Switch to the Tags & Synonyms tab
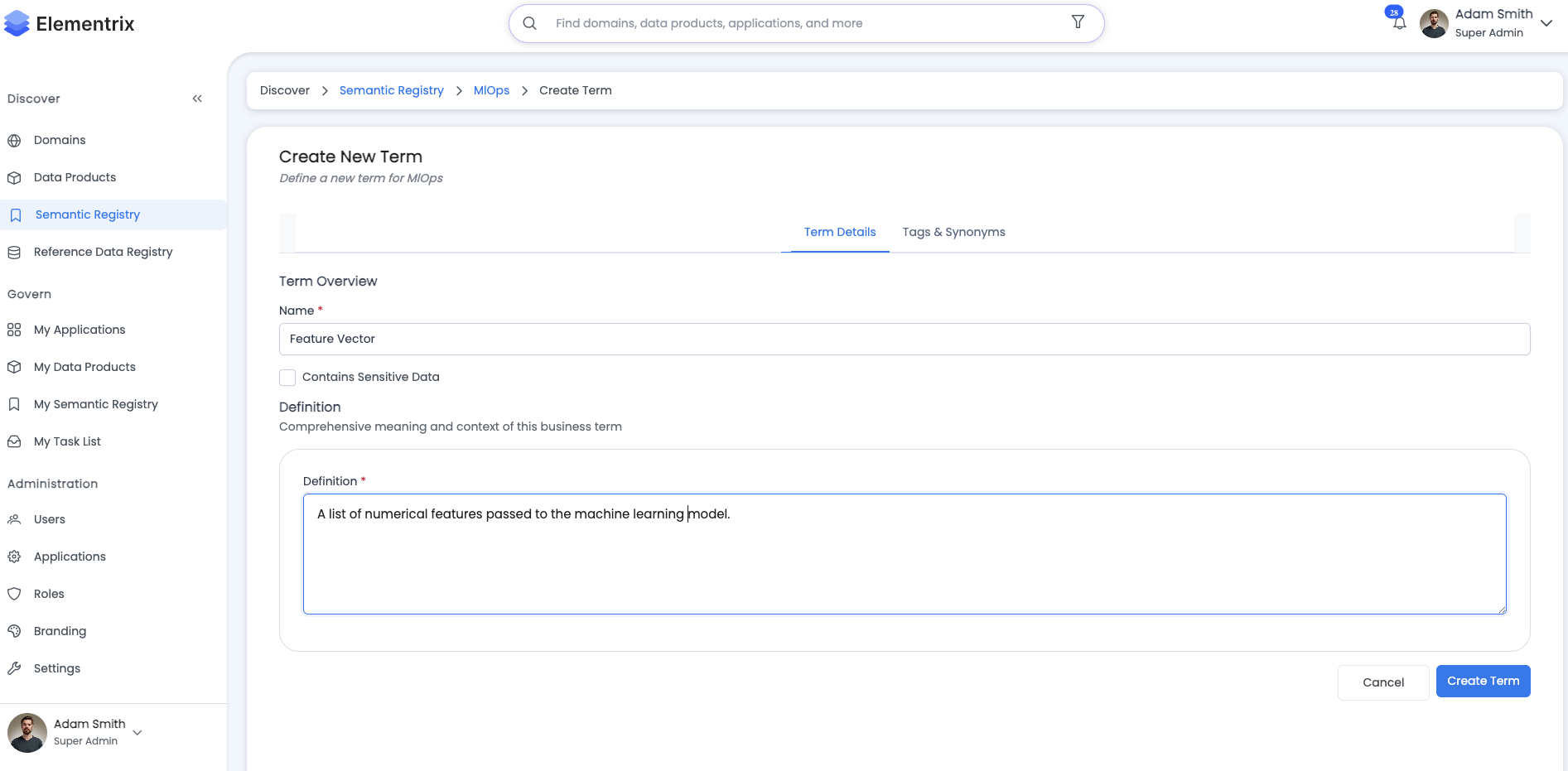Image resolution: width=1568 pixels, height=771 pixels. pyautogui.click(x=953, y=232)
